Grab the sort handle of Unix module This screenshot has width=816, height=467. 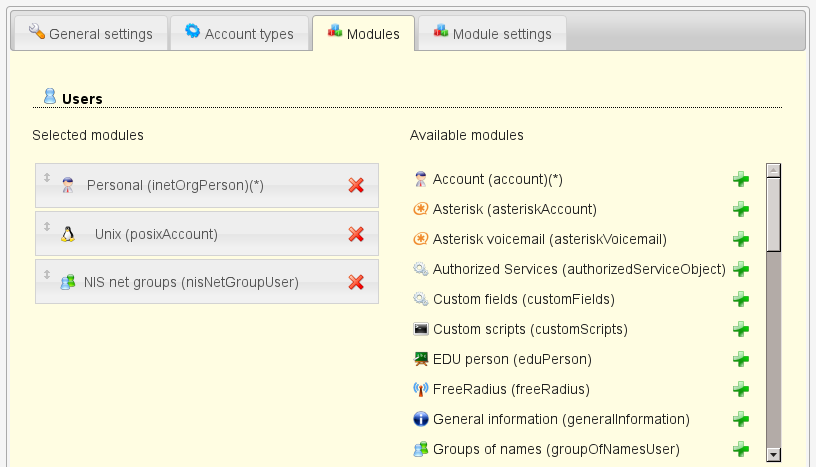coord(46,226)
